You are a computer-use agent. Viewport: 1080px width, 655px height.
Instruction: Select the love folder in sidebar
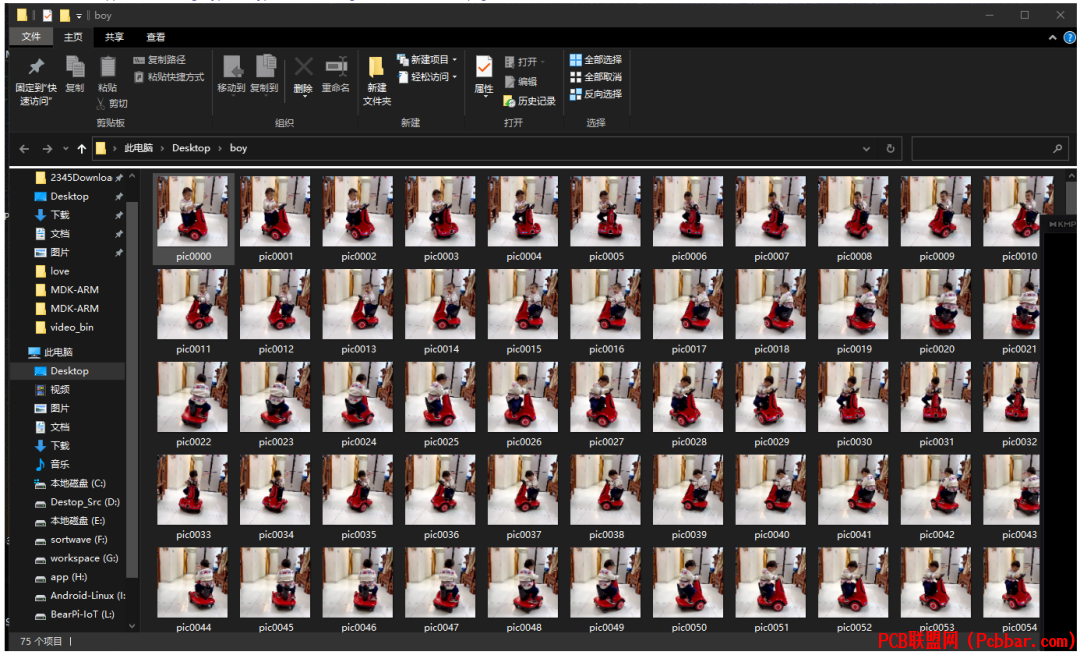pyautogui.click(x=60, y=271)
